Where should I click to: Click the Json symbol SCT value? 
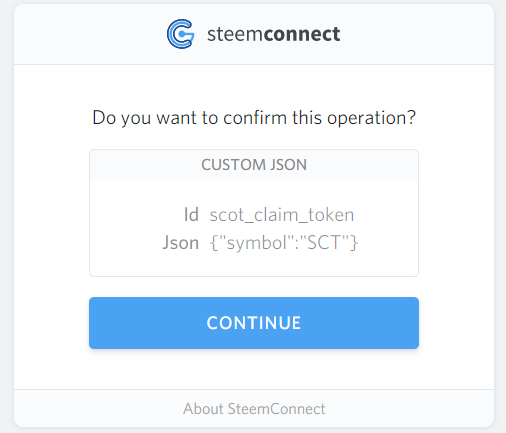click(284, 243)
